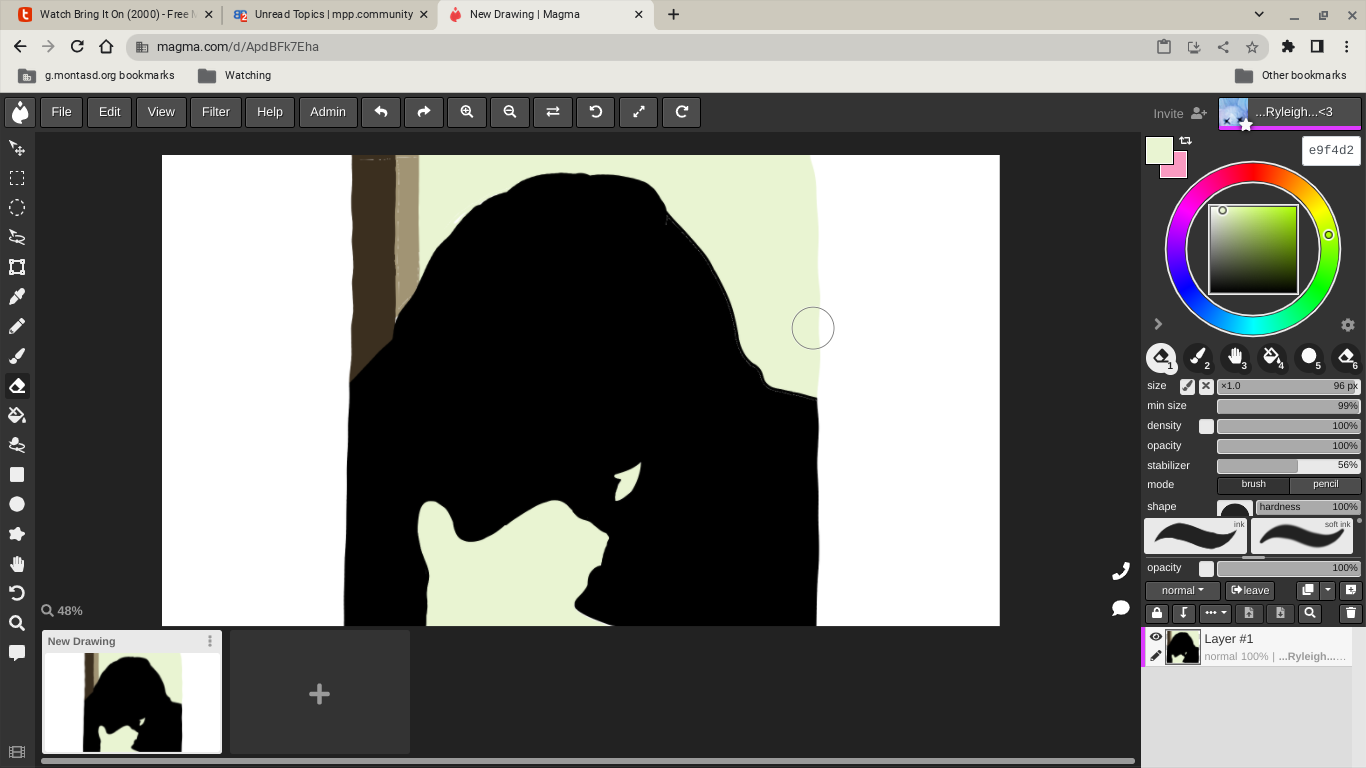Select the elliptical selection tool
The image size is (1366, 768).
17,208
